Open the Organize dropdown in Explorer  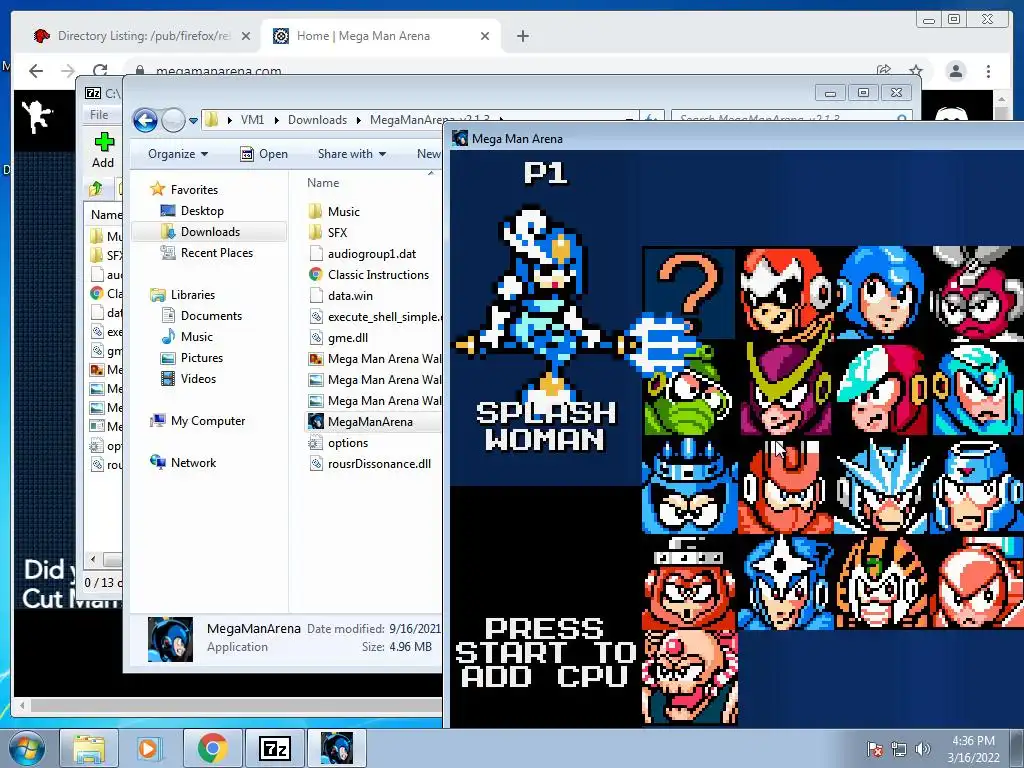coord(178,154)
